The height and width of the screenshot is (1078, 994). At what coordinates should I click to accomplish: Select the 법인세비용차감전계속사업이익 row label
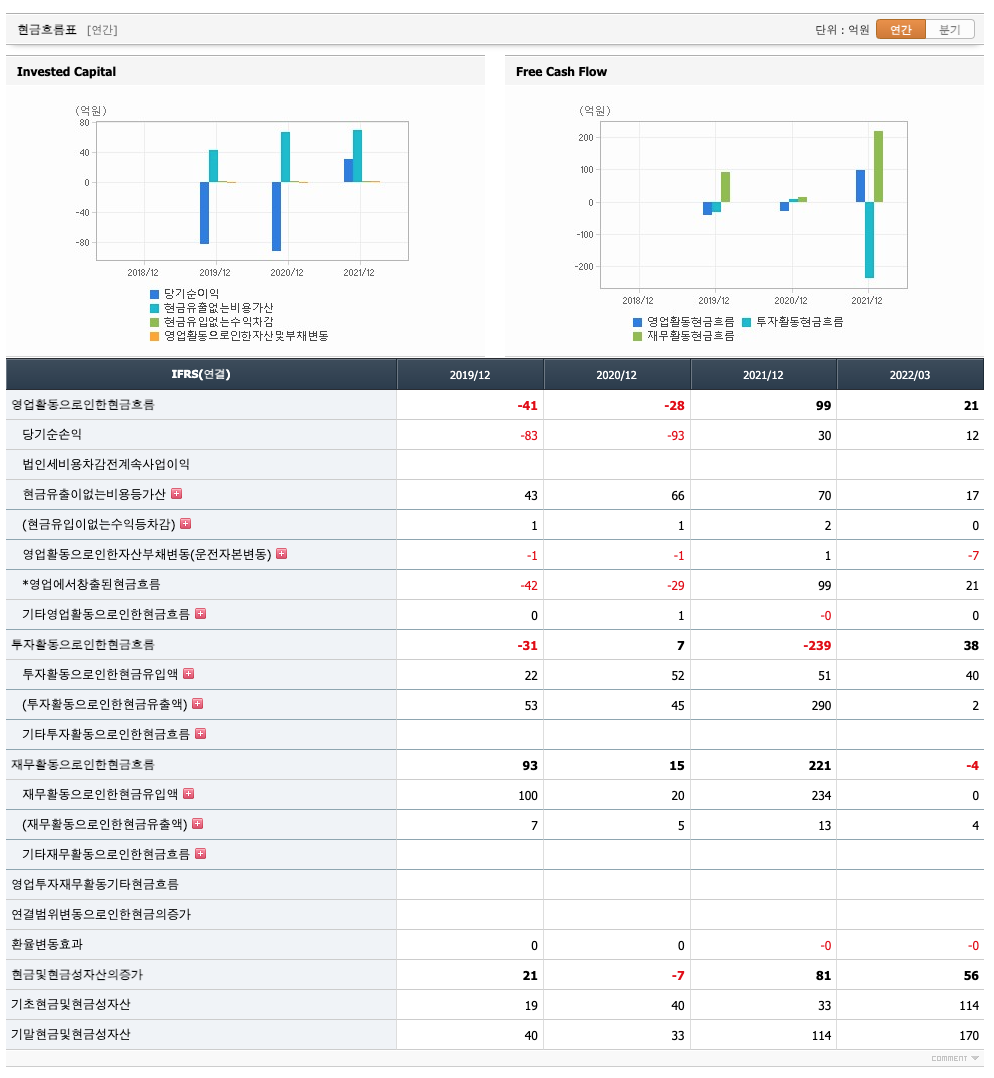point(106,464)
